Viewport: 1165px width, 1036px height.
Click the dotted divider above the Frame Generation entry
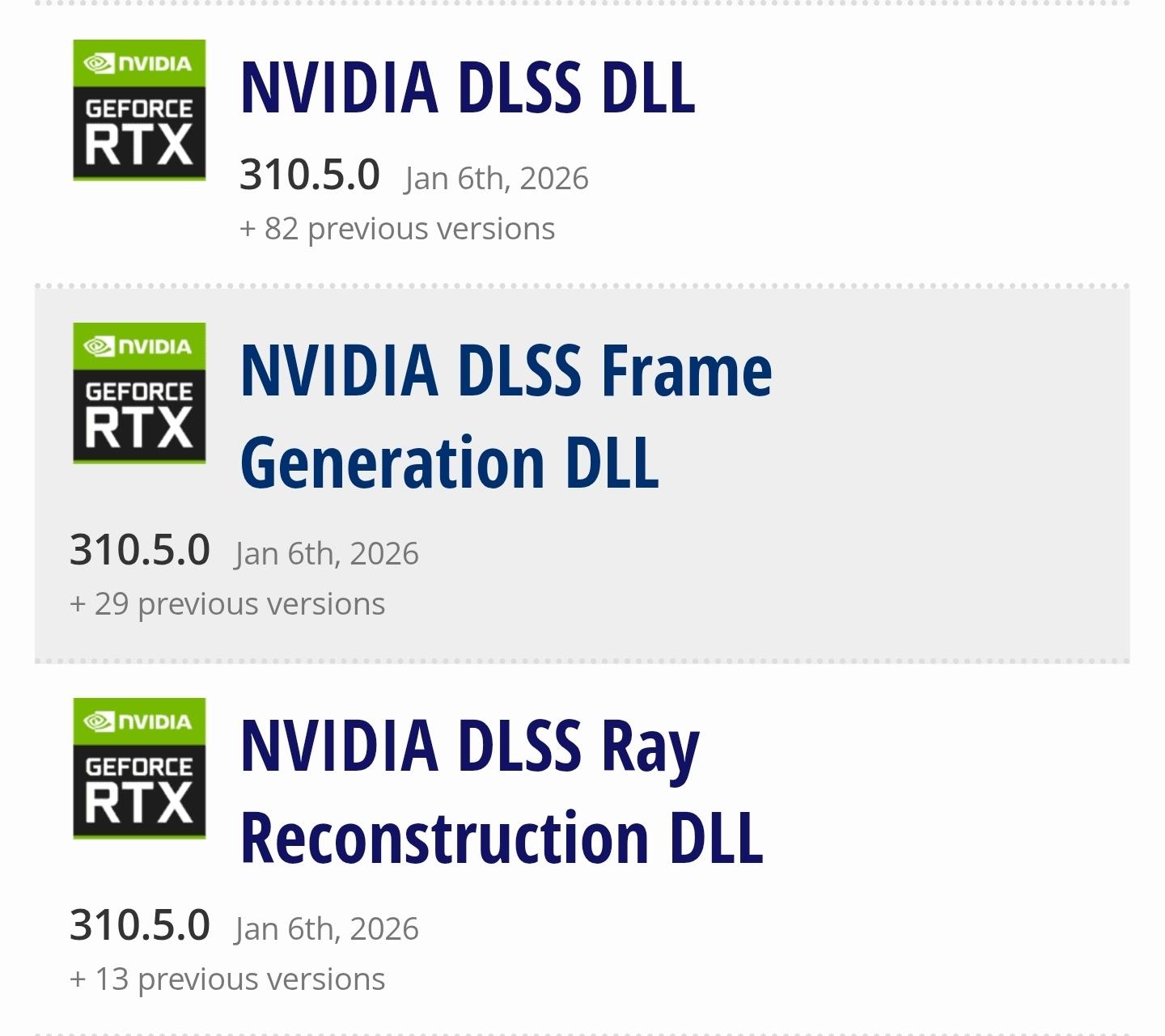point(582,286)
